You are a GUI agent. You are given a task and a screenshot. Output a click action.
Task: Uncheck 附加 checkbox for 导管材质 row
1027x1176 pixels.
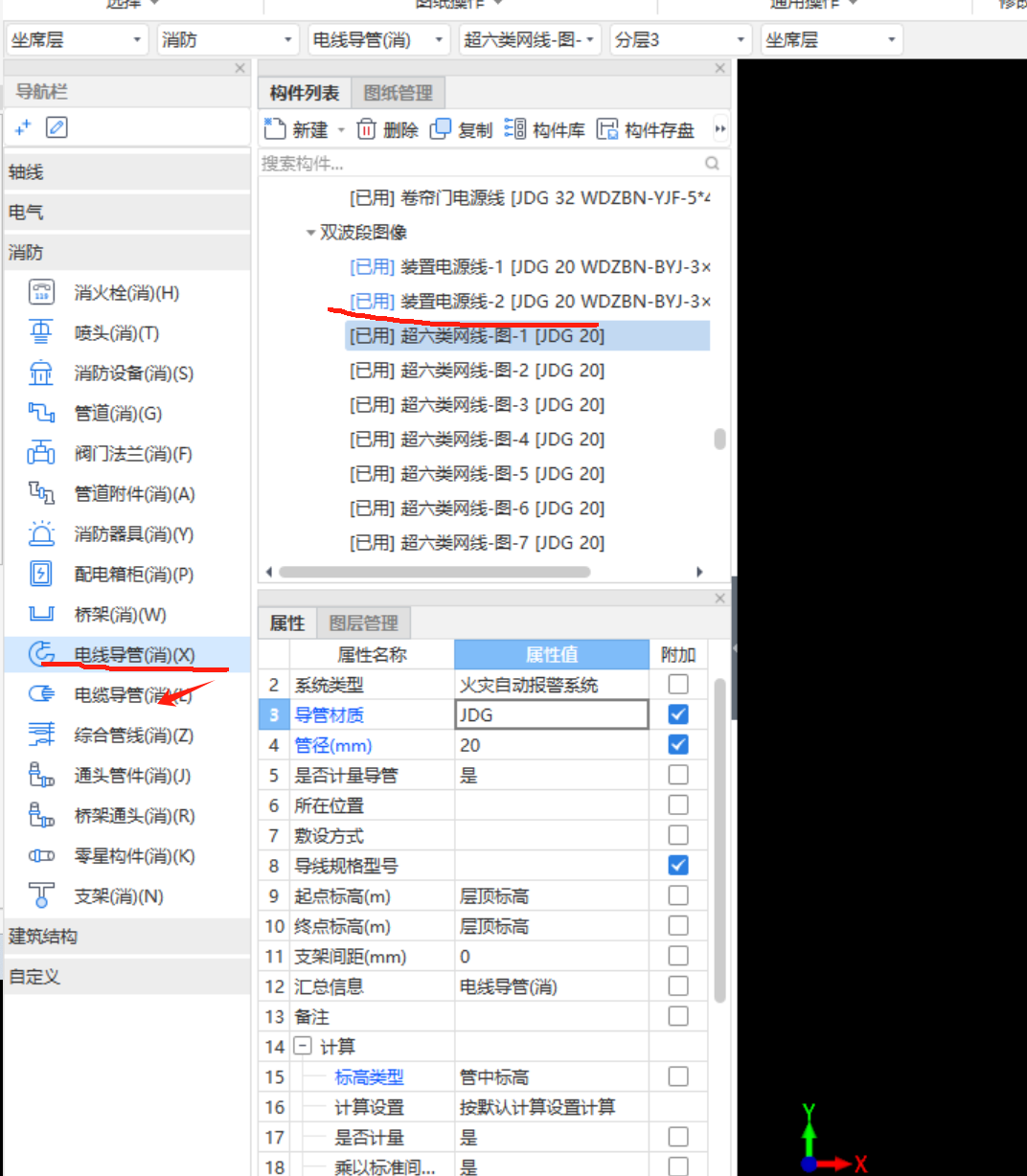tap(678, 714)
